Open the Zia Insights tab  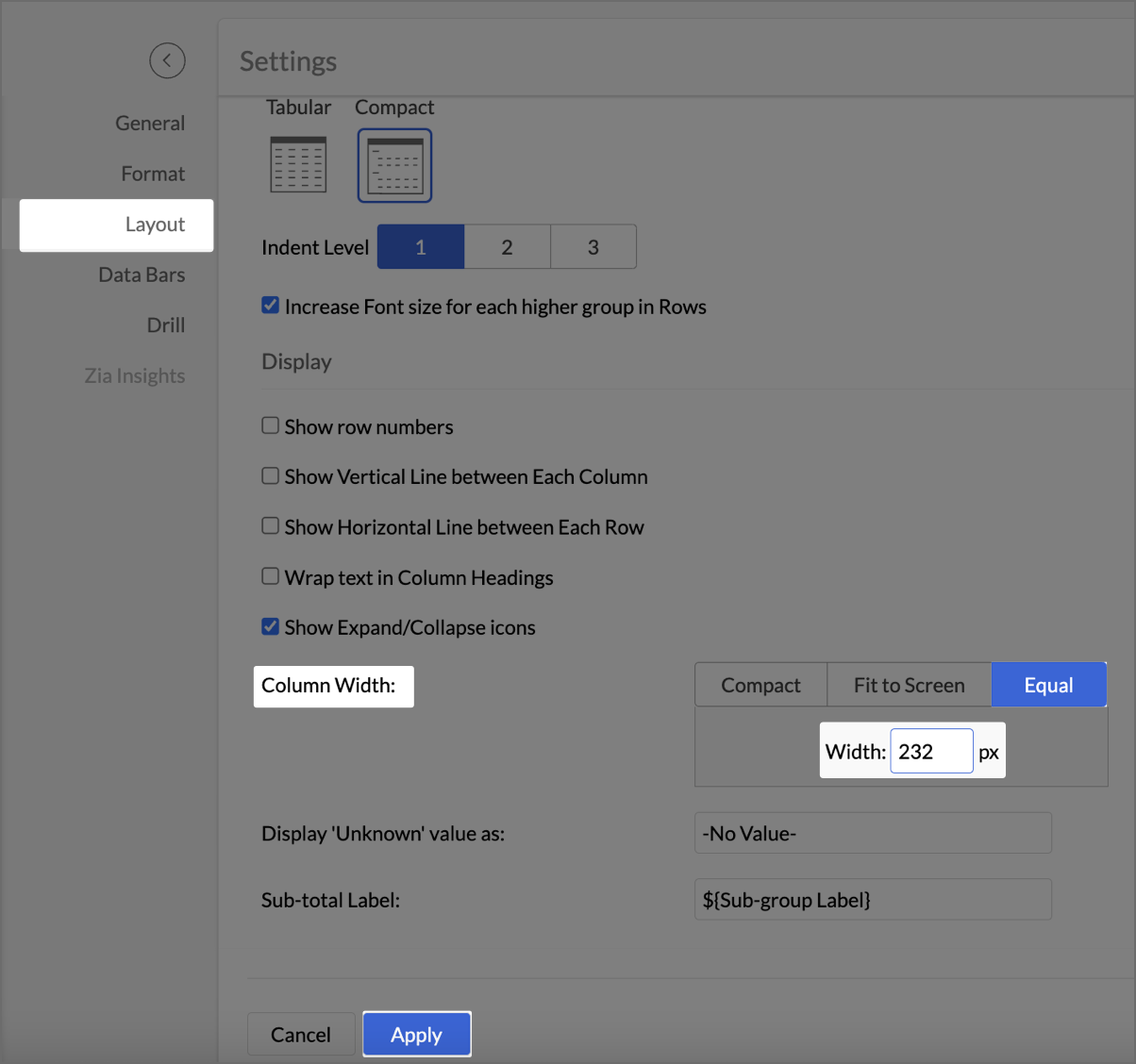point(135,376)
